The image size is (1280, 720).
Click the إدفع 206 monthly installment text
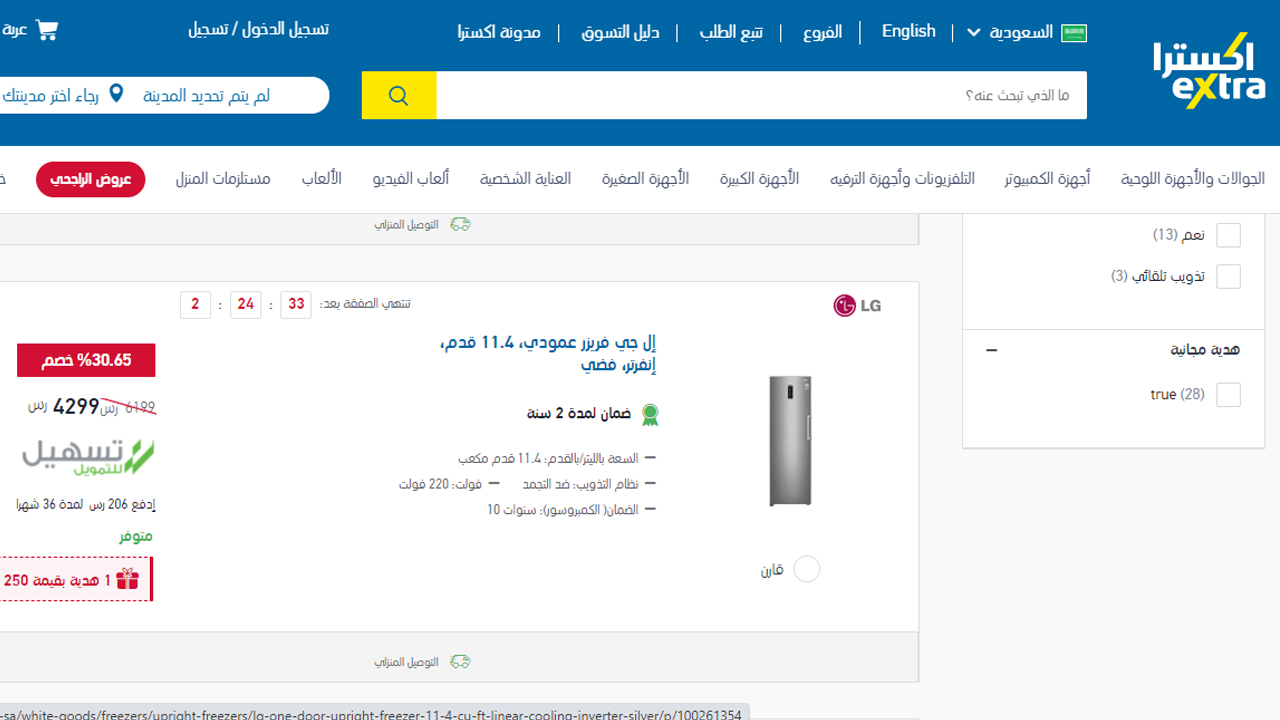[x=86, y=505]
